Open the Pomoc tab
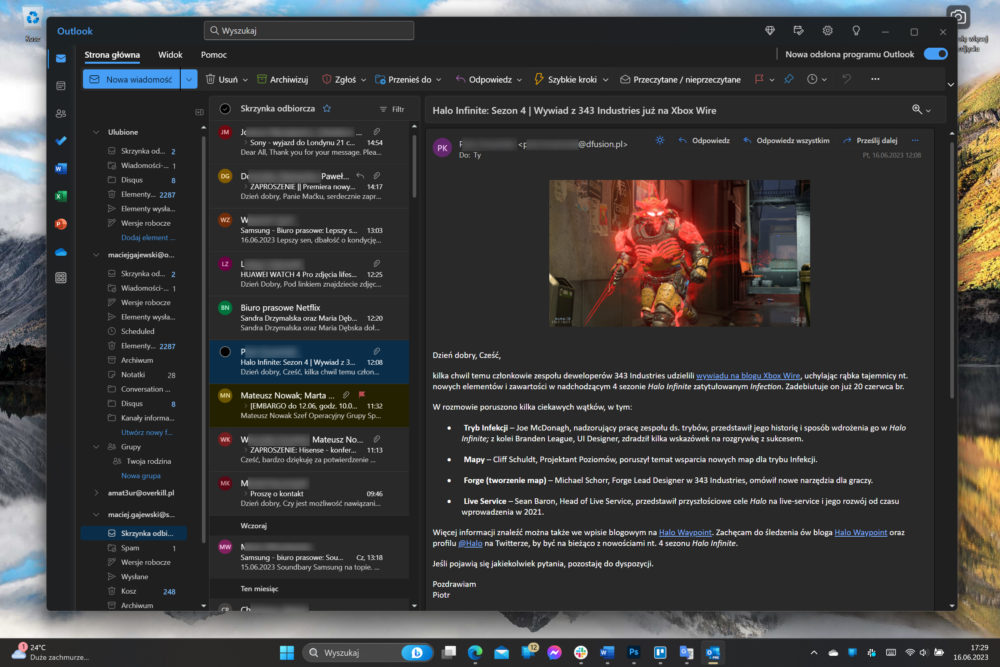The image size is (1000, 667). coord(214,55)
